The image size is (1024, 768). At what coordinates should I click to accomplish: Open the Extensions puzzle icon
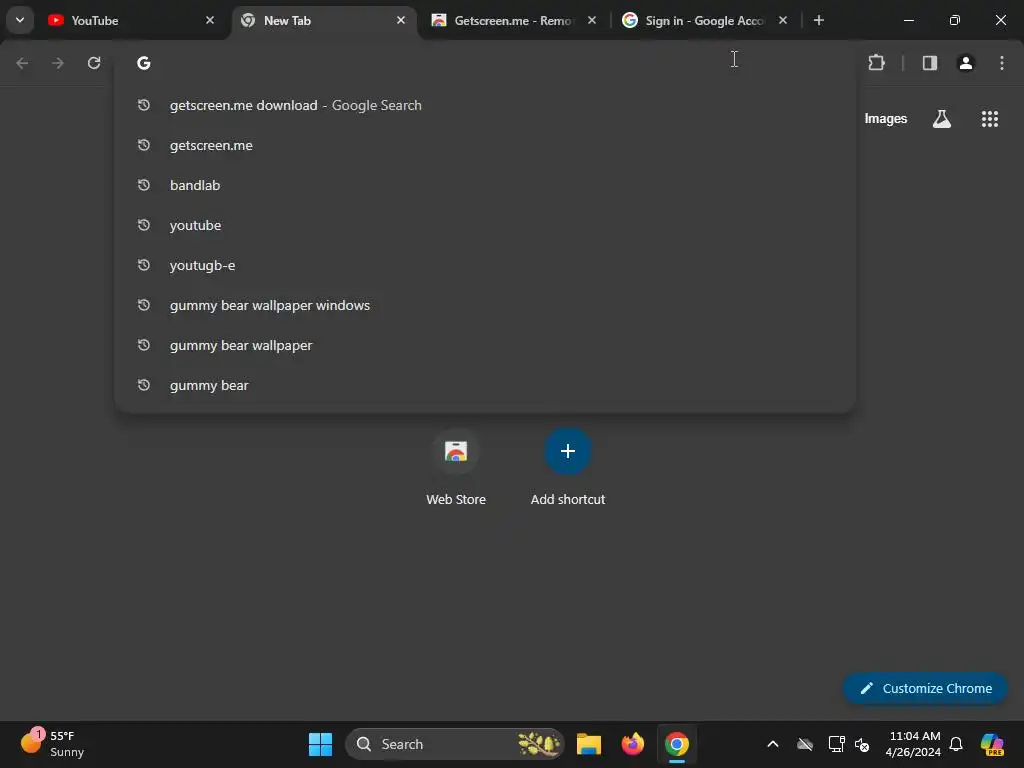[x=876, y=63]
